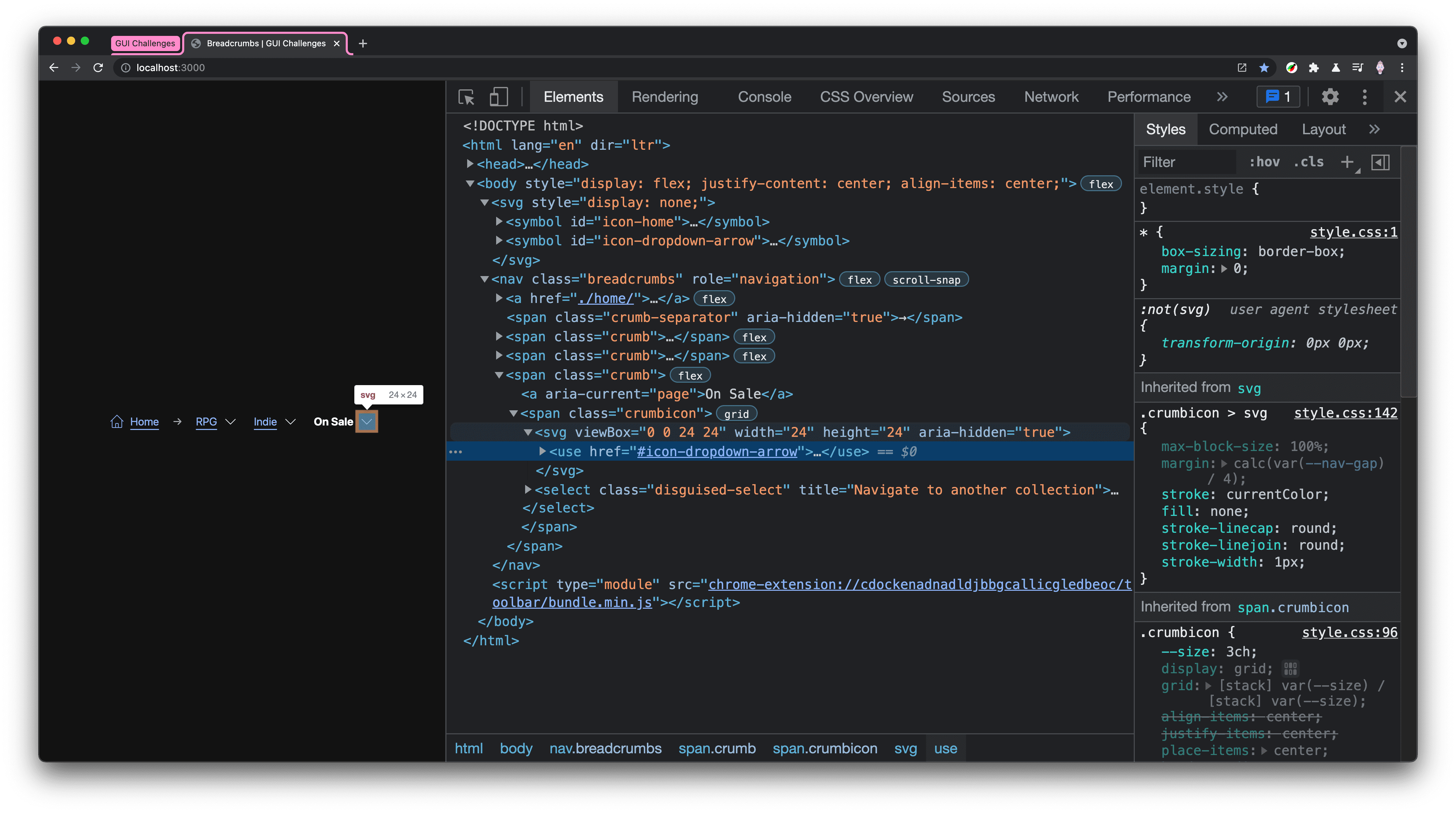Click the Computed styles tab
1456x813 pixels.
(1243, 129)
